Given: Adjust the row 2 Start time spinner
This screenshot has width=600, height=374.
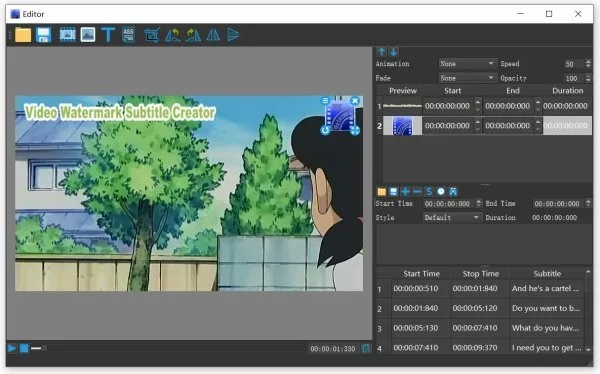Looking at the screenshot, I should point(478,126).
